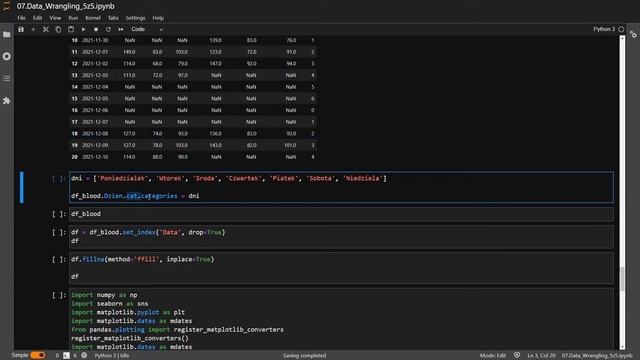Click notebook filename in status bar
Viewport: 640px width, 360px height.
597,356
